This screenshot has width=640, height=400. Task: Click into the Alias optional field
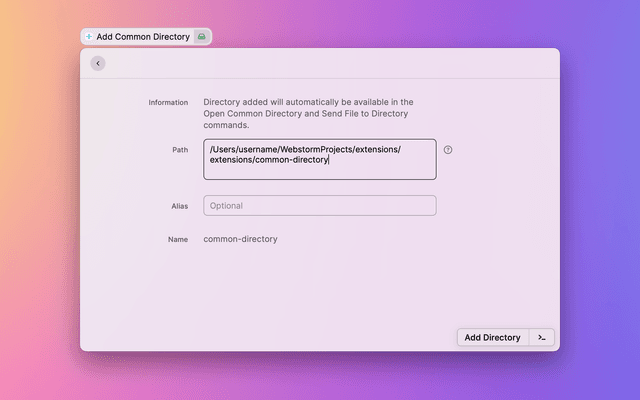319,205
